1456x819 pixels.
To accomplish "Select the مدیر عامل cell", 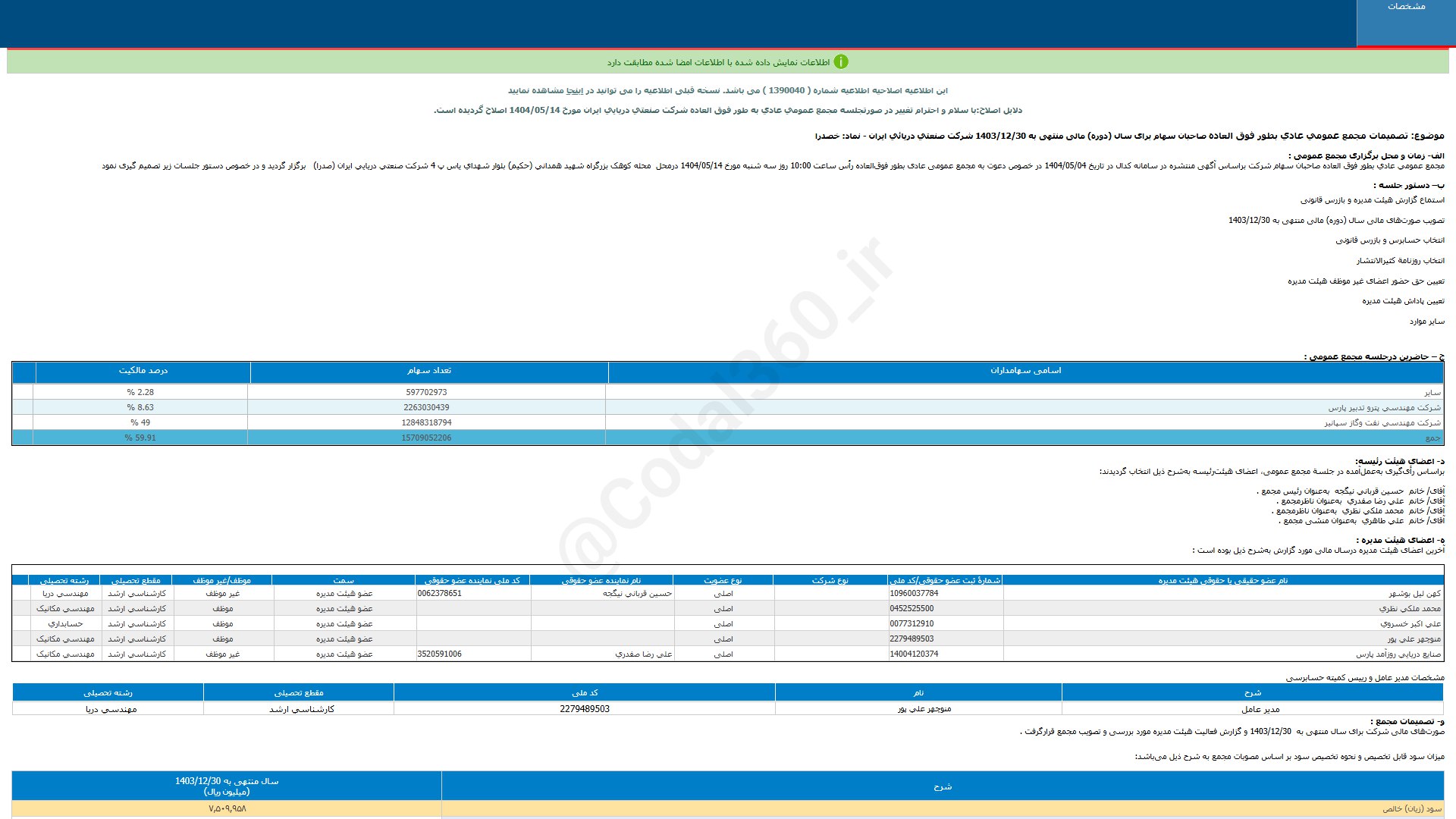I will point(1260,710).
